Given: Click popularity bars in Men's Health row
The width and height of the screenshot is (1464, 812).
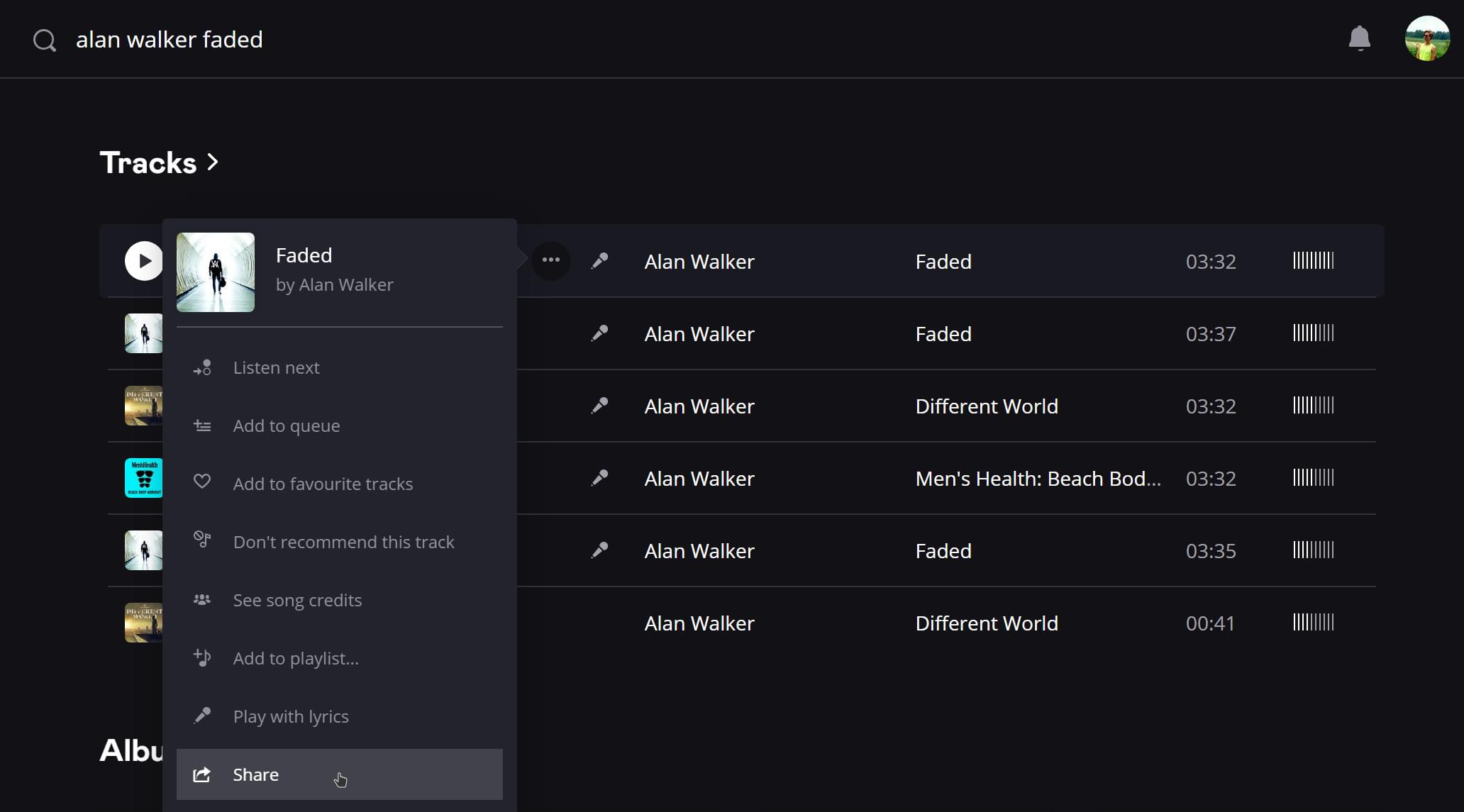Looking at the screenshot, I should point(1313,477).
